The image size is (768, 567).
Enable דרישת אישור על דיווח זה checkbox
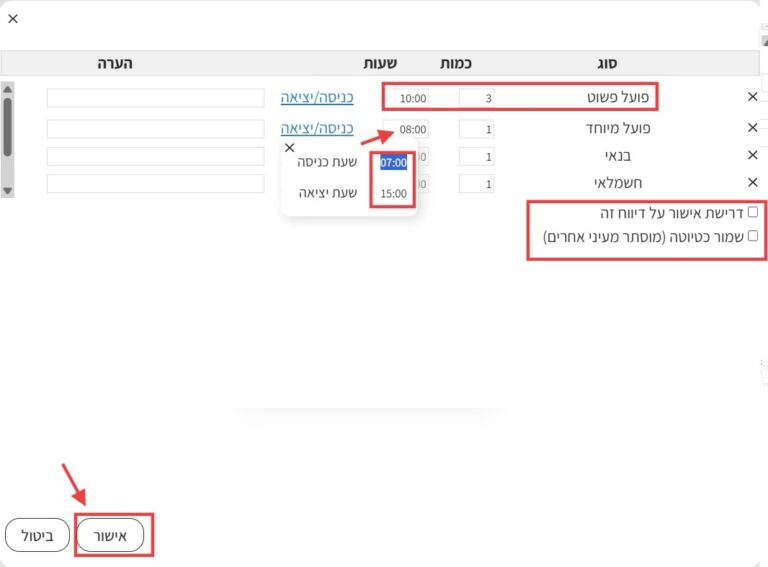pyautogui.click(x=753, y=213)
